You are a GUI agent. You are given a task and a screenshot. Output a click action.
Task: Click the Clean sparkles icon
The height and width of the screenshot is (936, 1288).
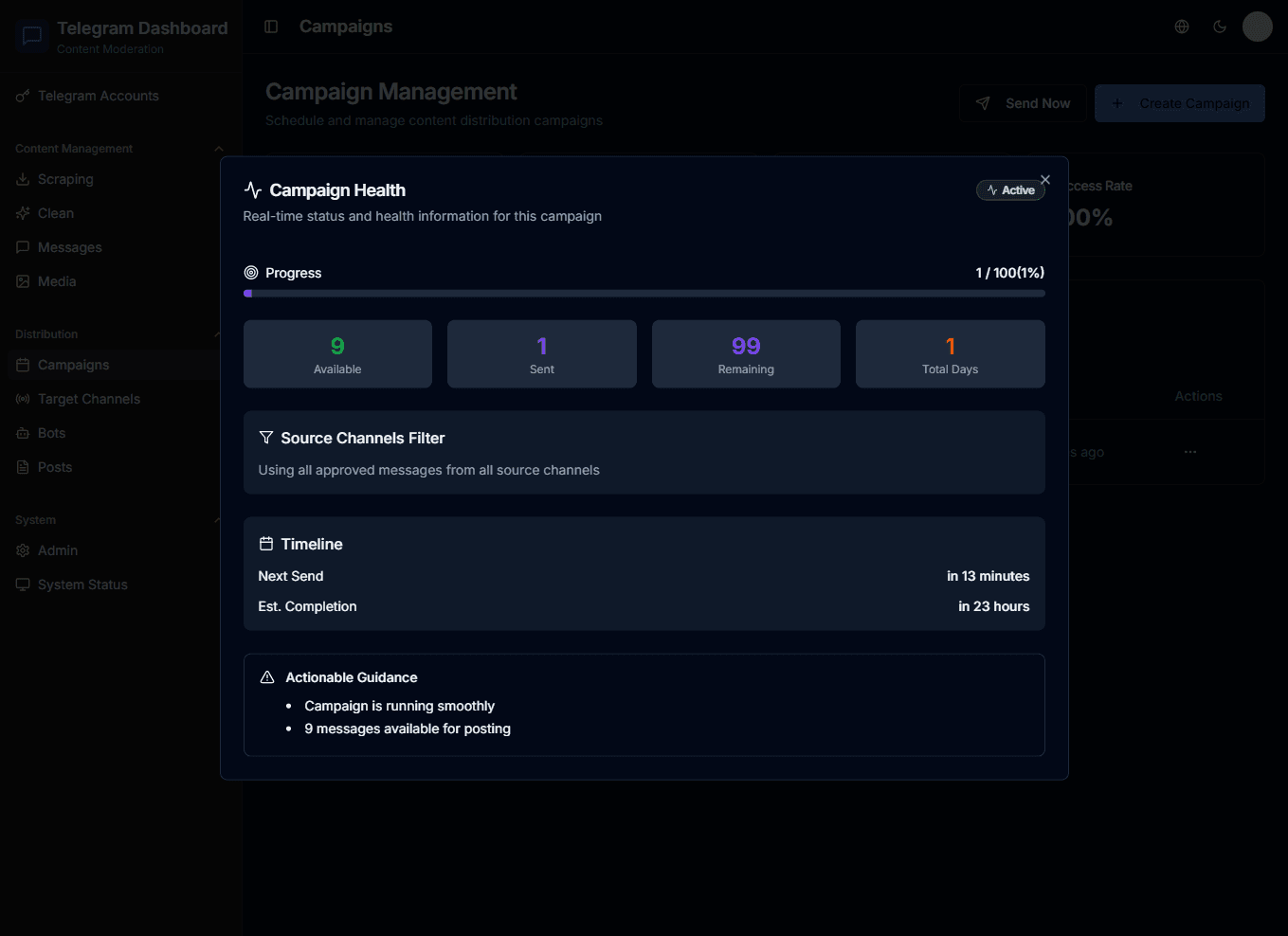point(23,213)
